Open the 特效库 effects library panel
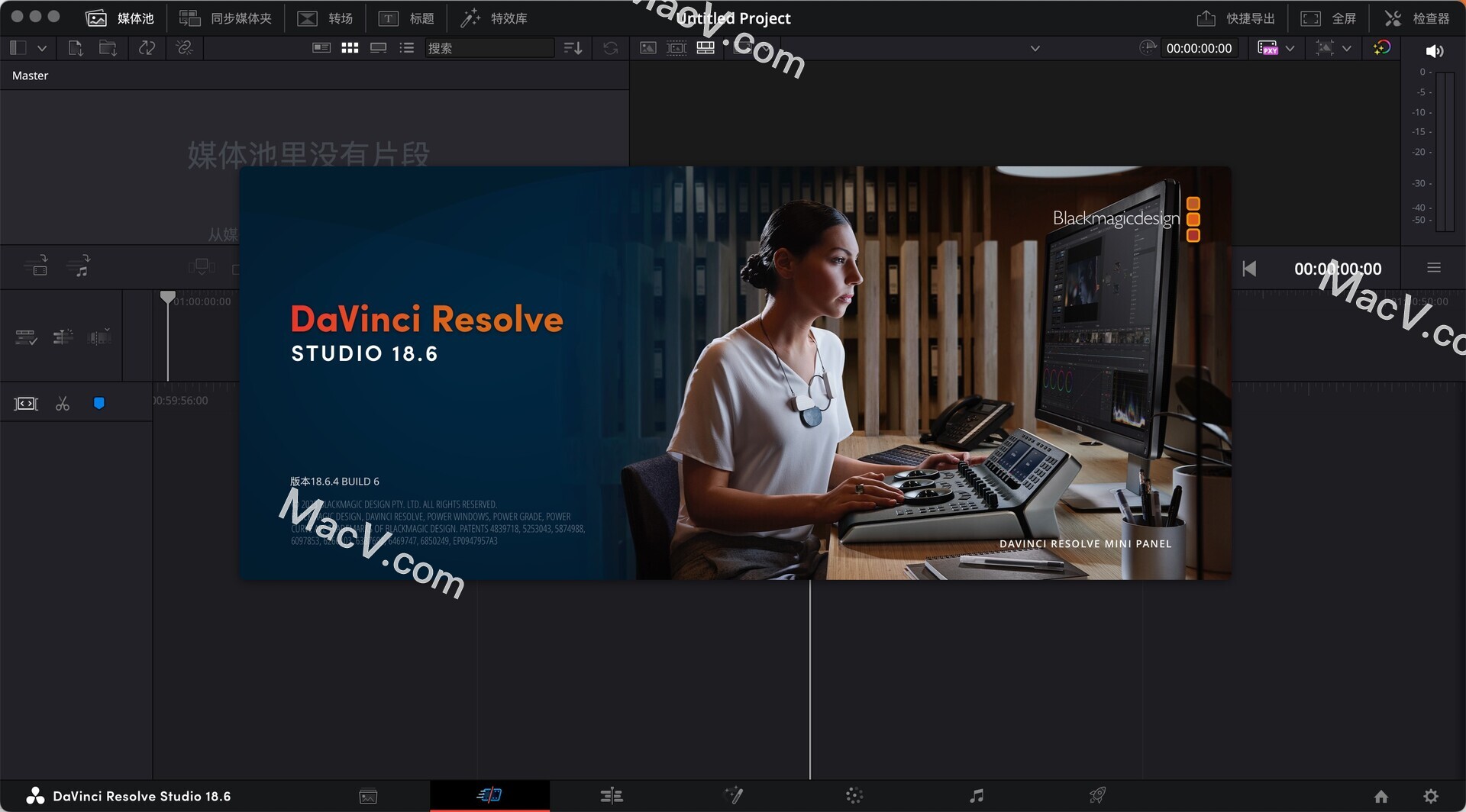This screenshot has width=1466, height=812. (494, 18)
